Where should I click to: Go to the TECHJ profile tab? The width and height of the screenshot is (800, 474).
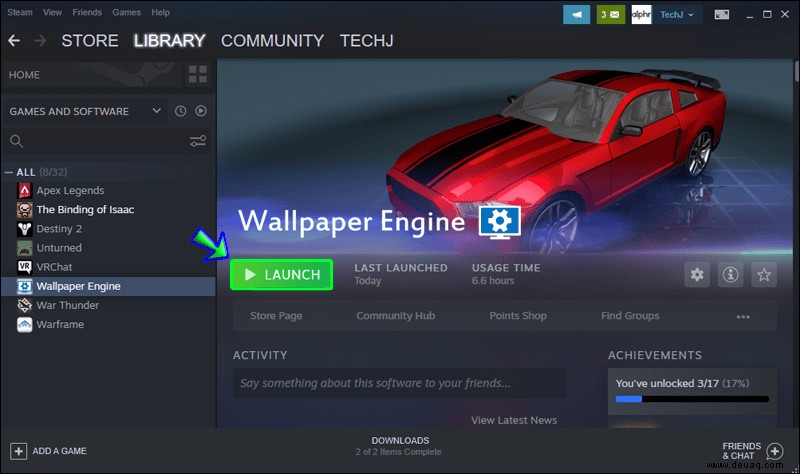(367, 40)
